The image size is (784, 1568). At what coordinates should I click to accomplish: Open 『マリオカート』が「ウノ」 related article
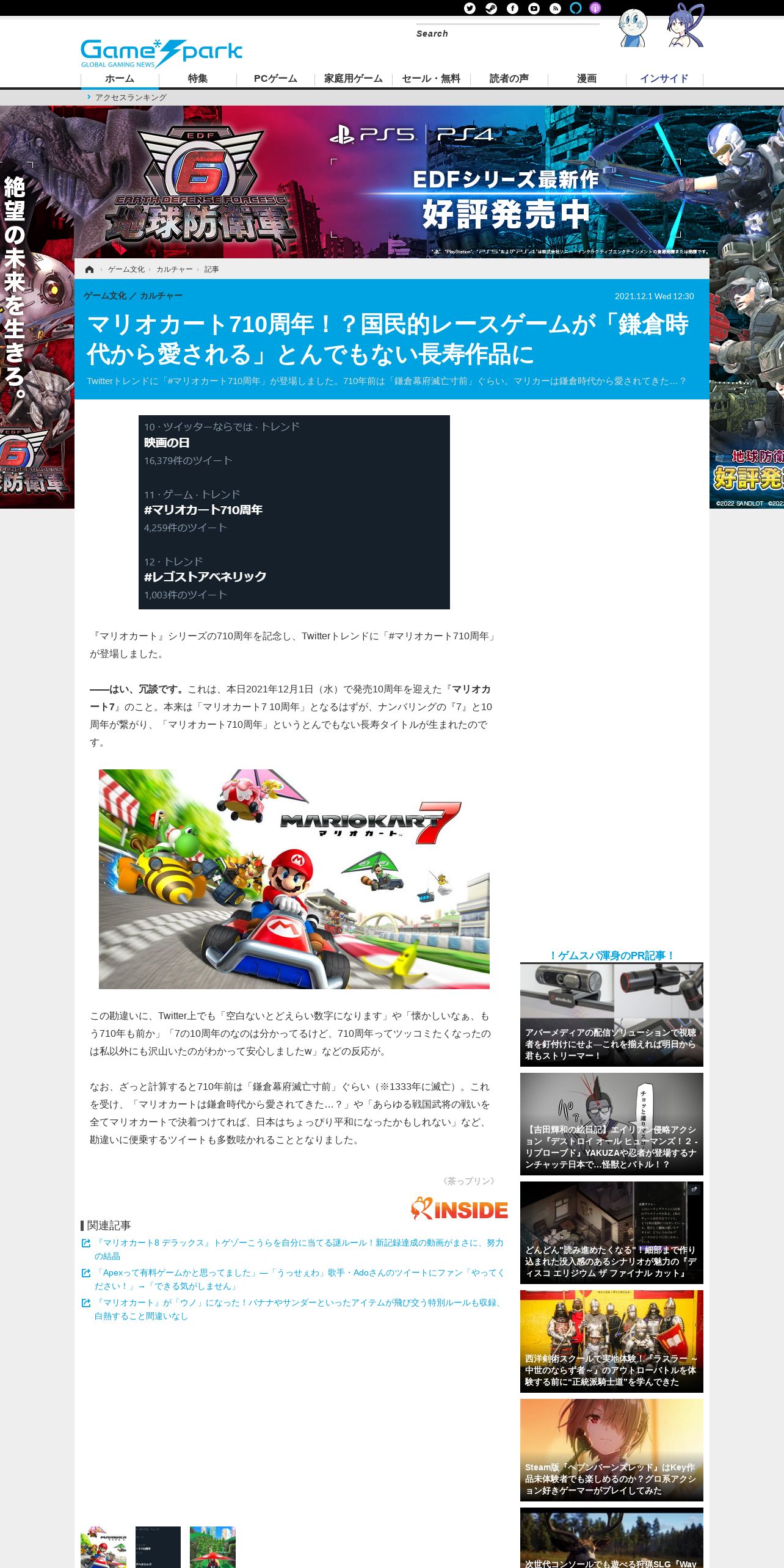pos(298,1309)
